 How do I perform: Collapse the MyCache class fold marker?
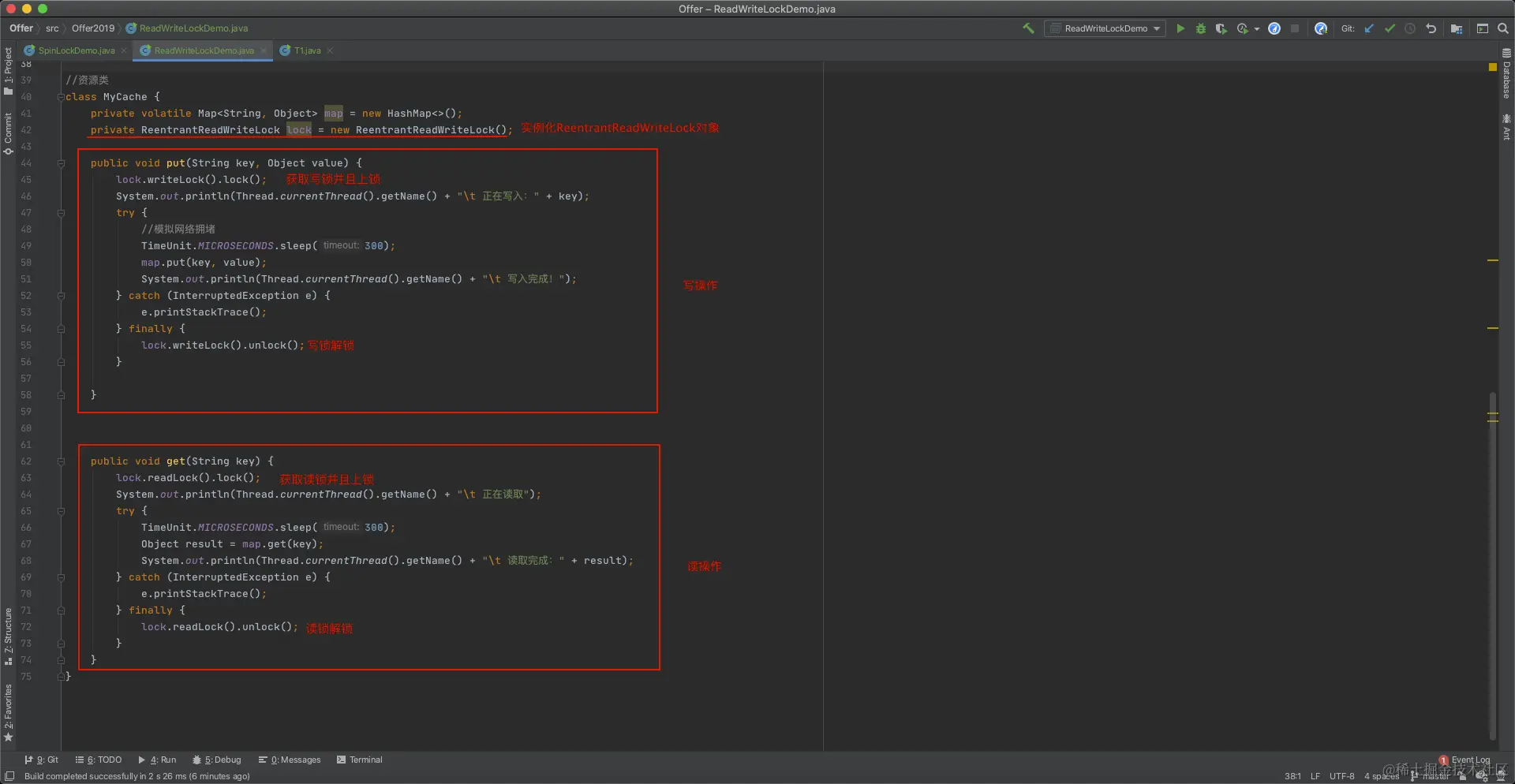(x=61, y=97)
